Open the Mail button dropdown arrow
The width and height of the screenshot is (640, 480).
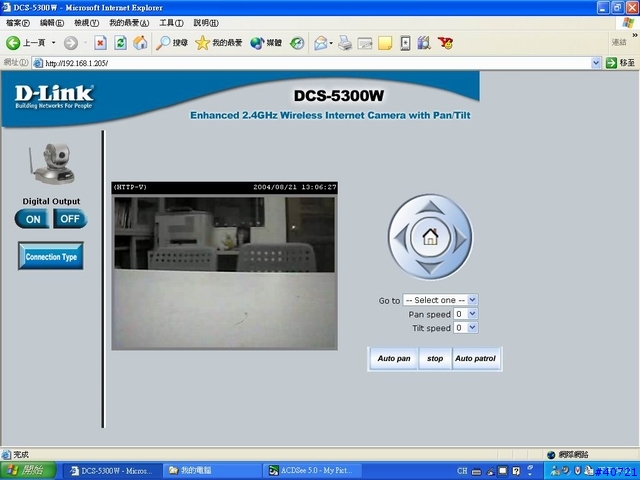[x=331, y=43]
